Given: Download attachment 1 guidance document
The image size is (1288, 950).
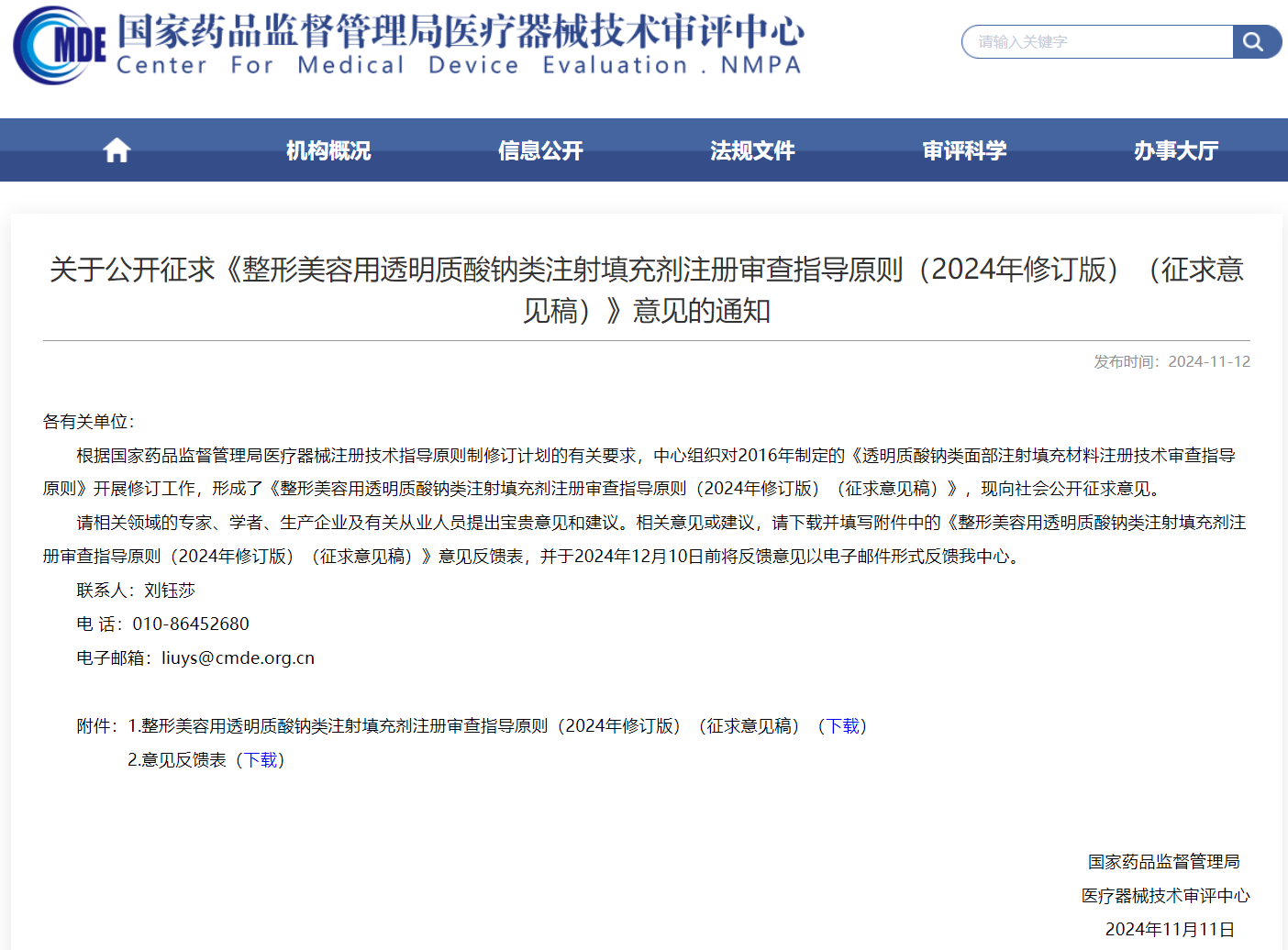Looking at the screenshot, I should [842, 725].
